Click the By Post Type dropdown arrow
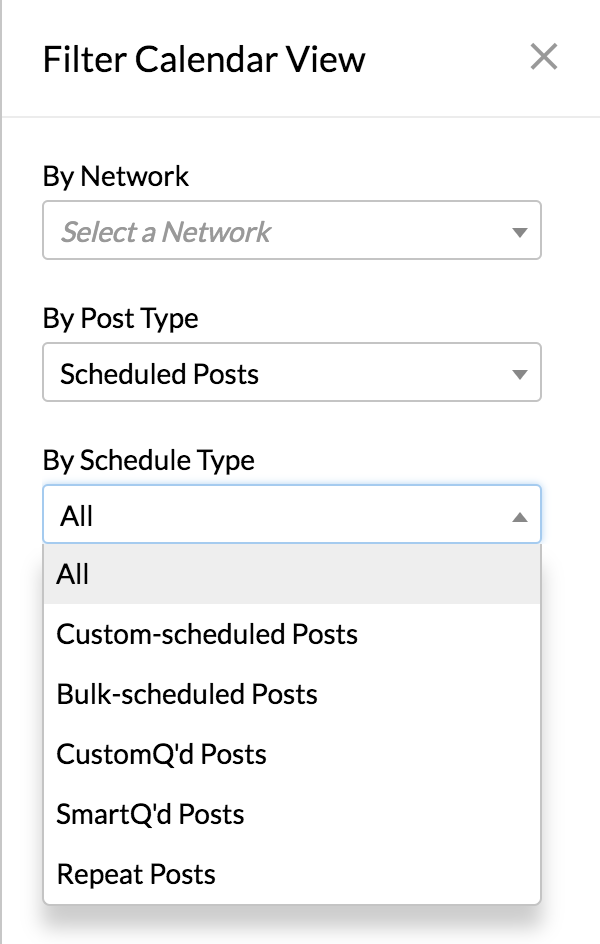Viewport: 600px width, 944px height. 519,374
